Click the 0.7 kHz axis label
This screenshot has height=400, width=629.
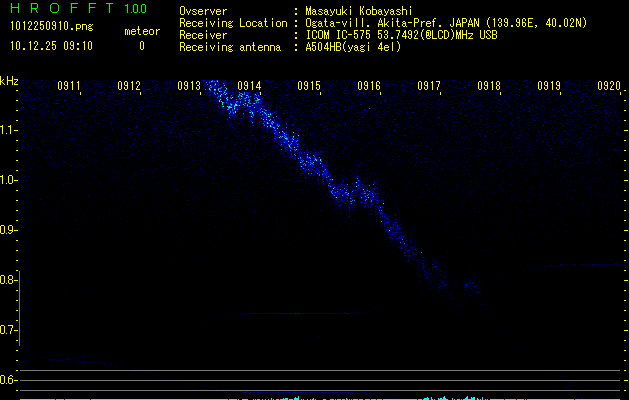point(8,330)
